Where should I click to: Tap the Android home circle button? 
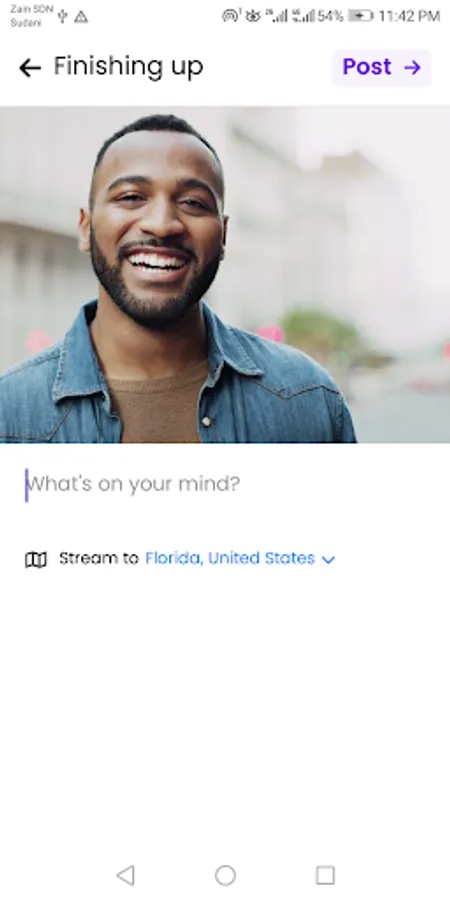(225, 875)
